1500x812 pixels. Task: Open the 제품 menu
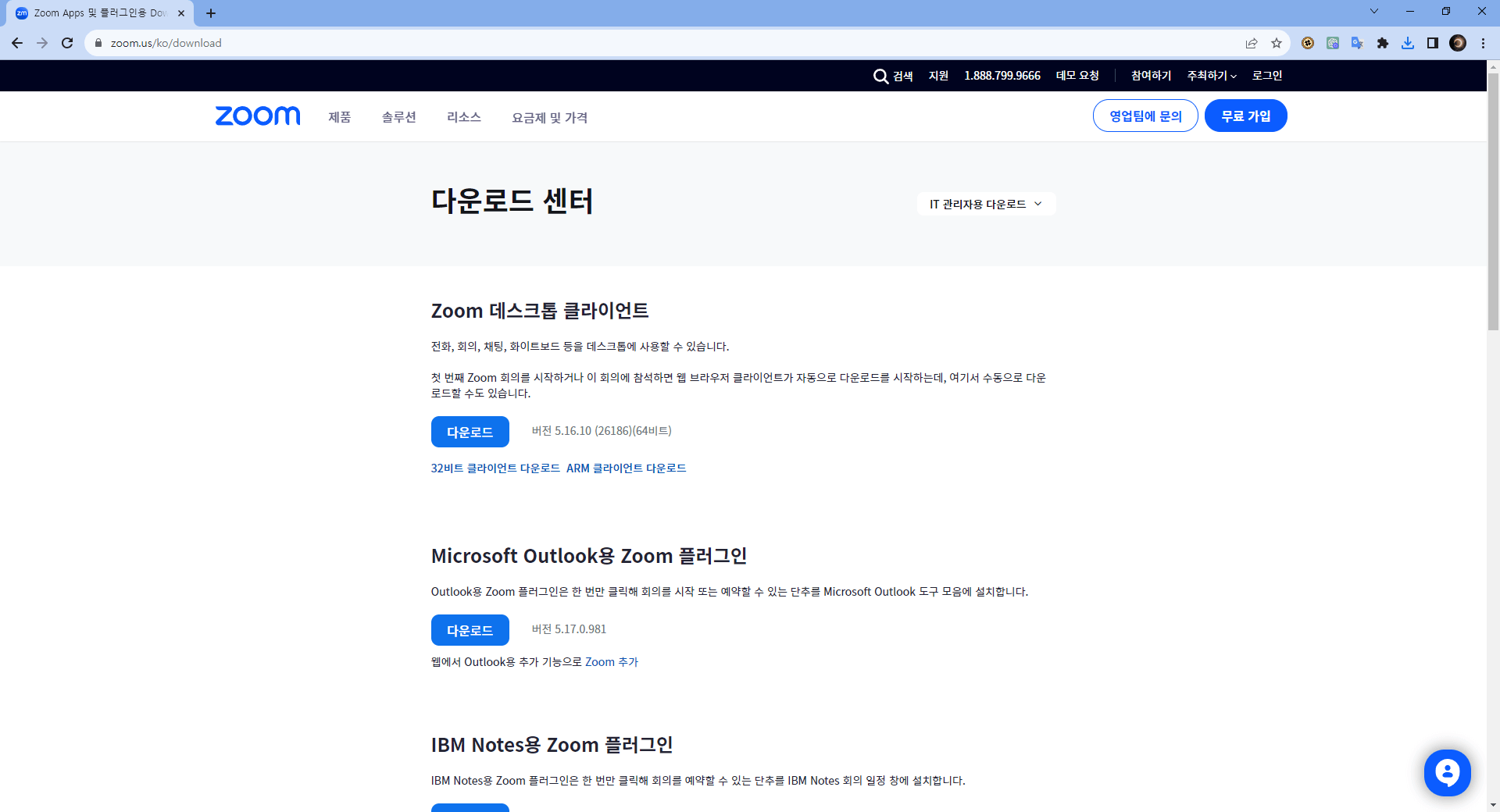pos(340,117)
